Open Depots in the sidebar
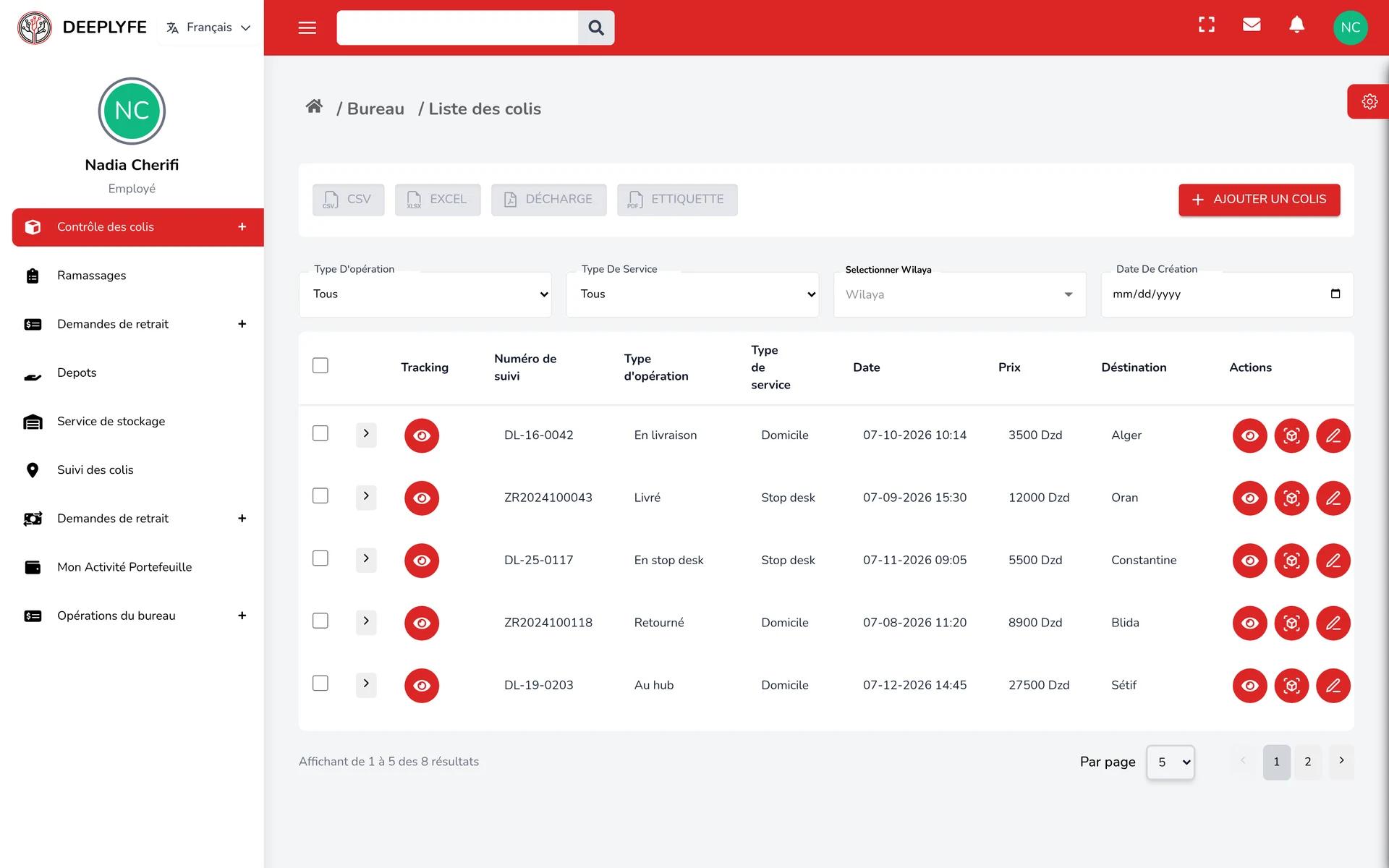The height and width of the screenshot is (868, 1389). pos(137,373)
